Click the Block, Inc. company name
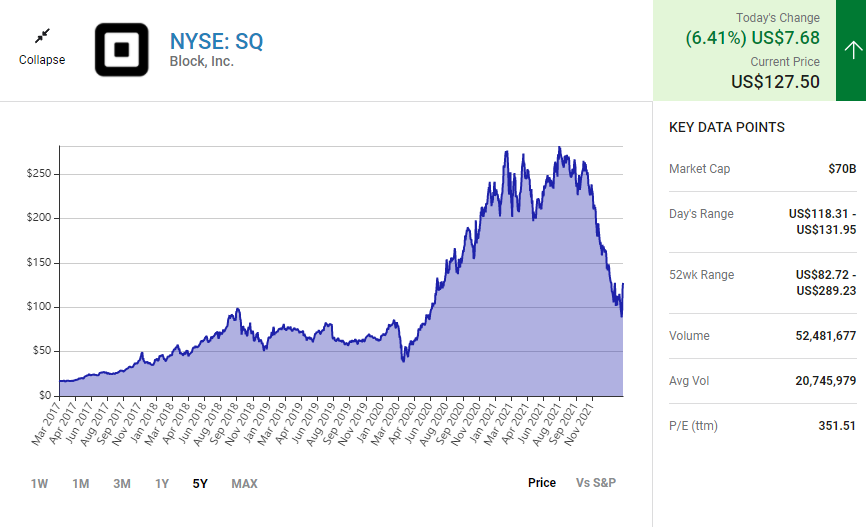The width and height of the screenshot is (866, 527). pos(202,61)
